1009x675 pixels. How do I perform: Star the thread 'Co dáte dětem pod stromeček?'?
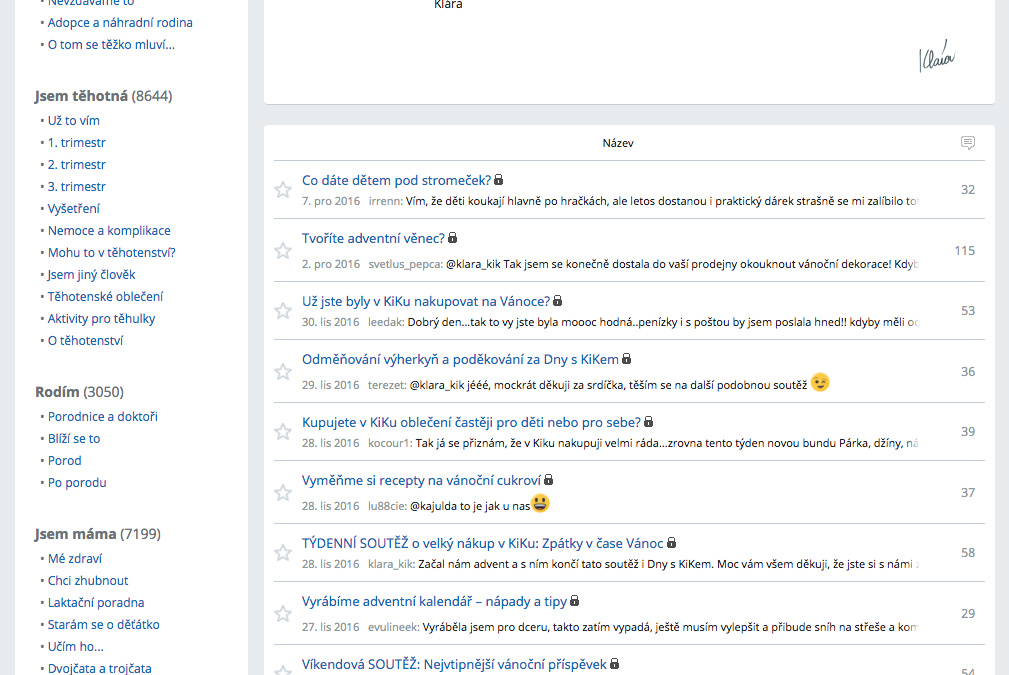[x=283, y=190]
